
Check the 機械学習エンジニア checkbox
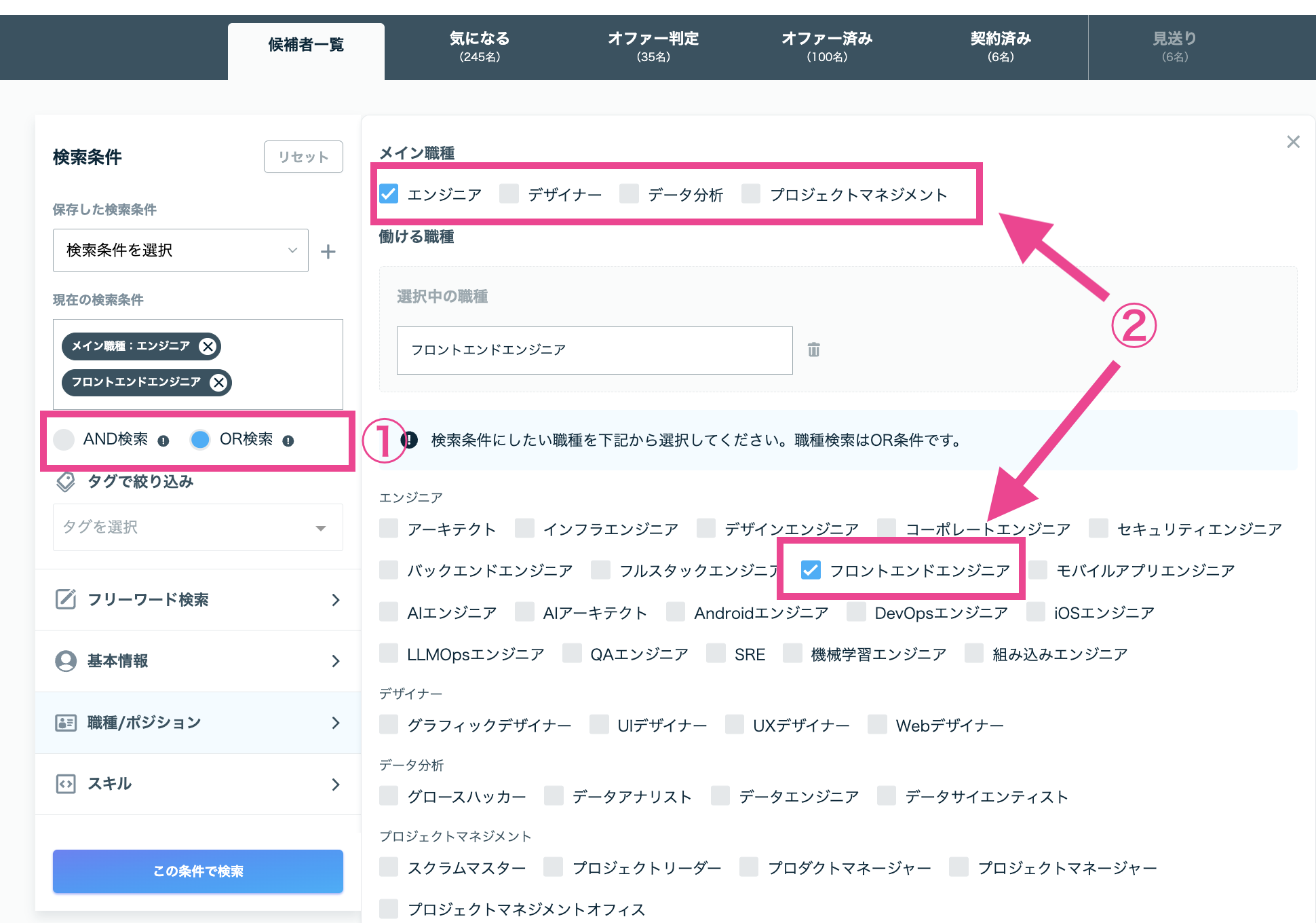pyautogui.click(x=792, y=654)
